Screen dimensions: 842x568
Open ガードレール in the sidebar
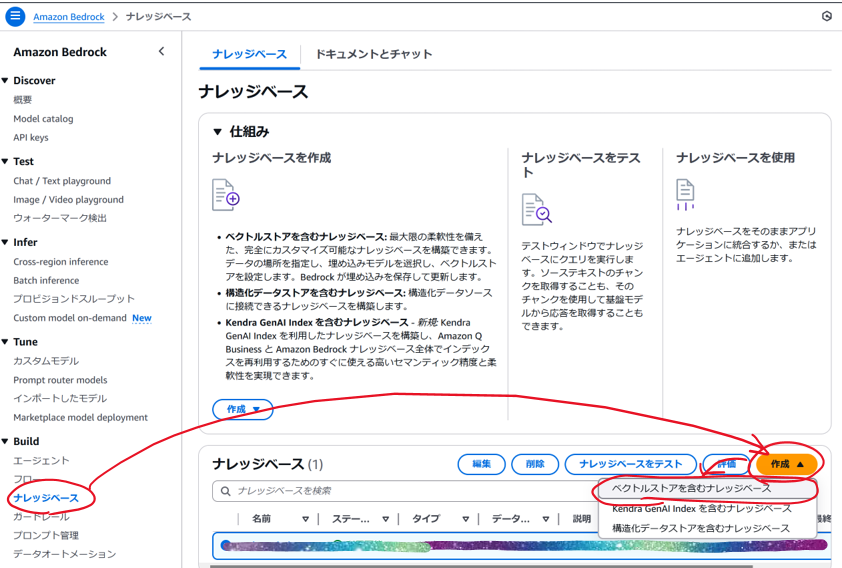click(x=41, y=517)
